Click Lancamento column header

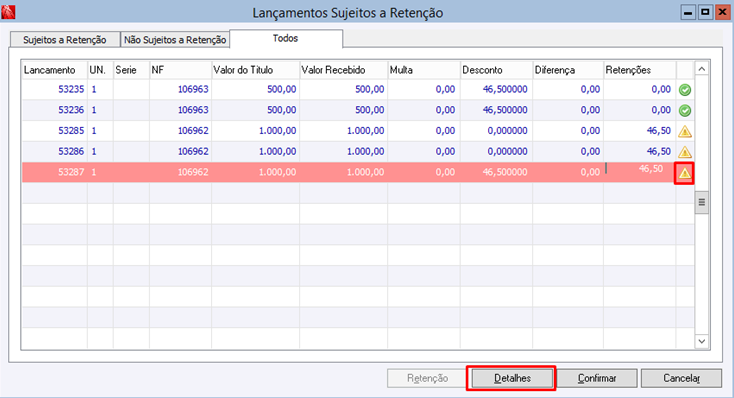54,70
